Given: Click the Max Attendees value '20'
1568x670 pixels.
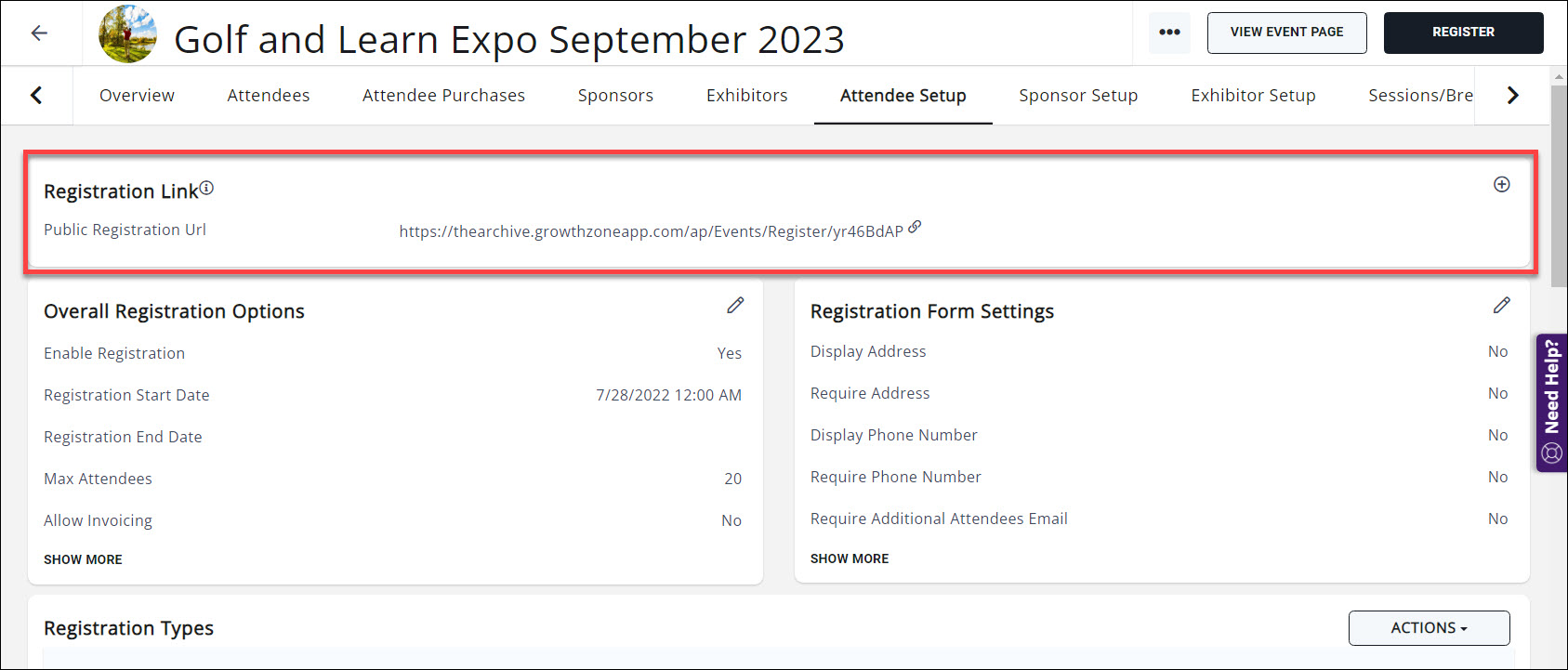Looking at the screenshot, I should coord(732,479).
